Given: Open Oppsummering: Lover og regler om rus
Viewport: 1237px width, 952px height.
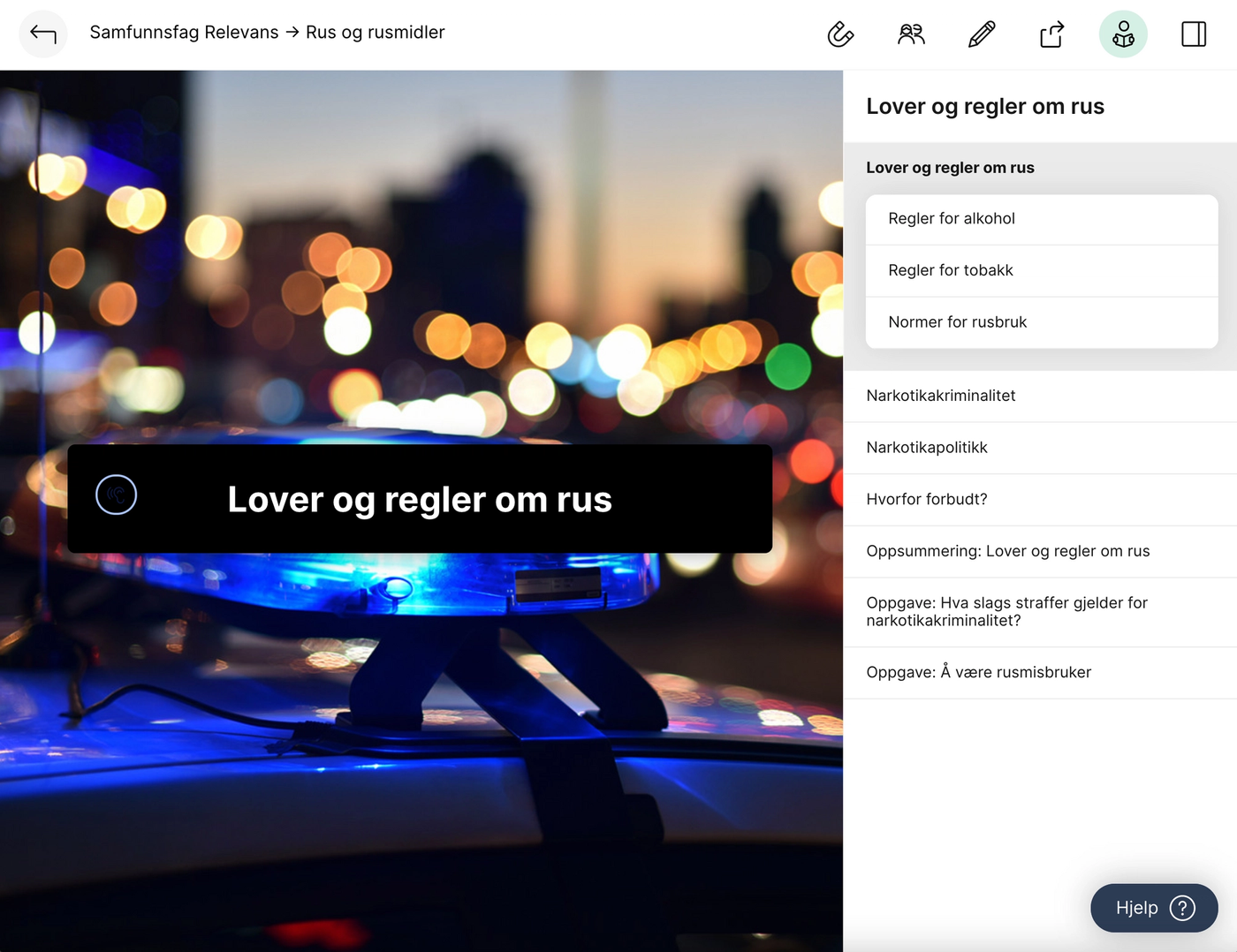Looking at the screenshot, I should click(x=1040, y=551).
